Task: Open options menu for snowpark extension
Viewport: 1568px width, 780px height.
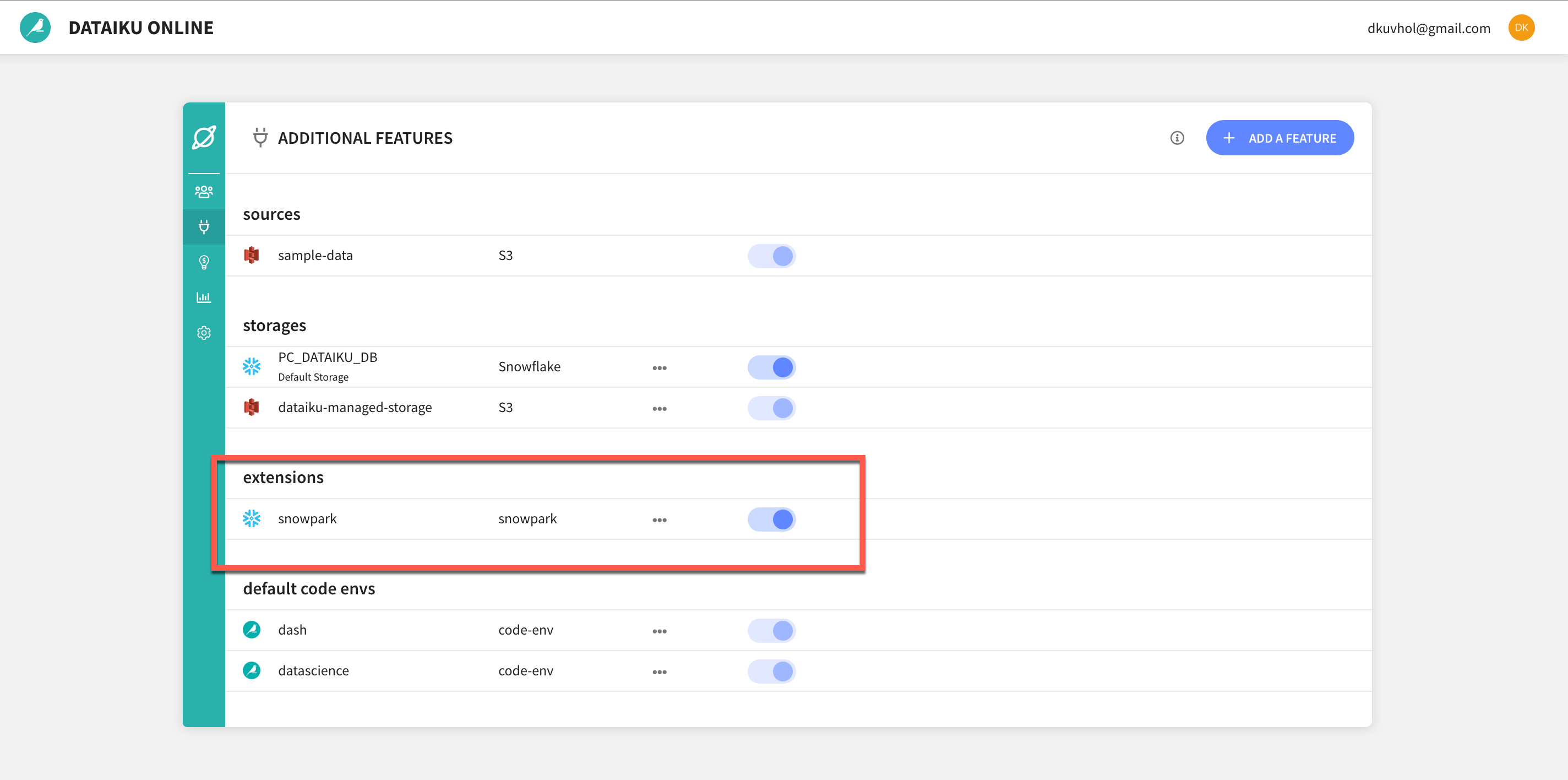Action: click(659, 520)
